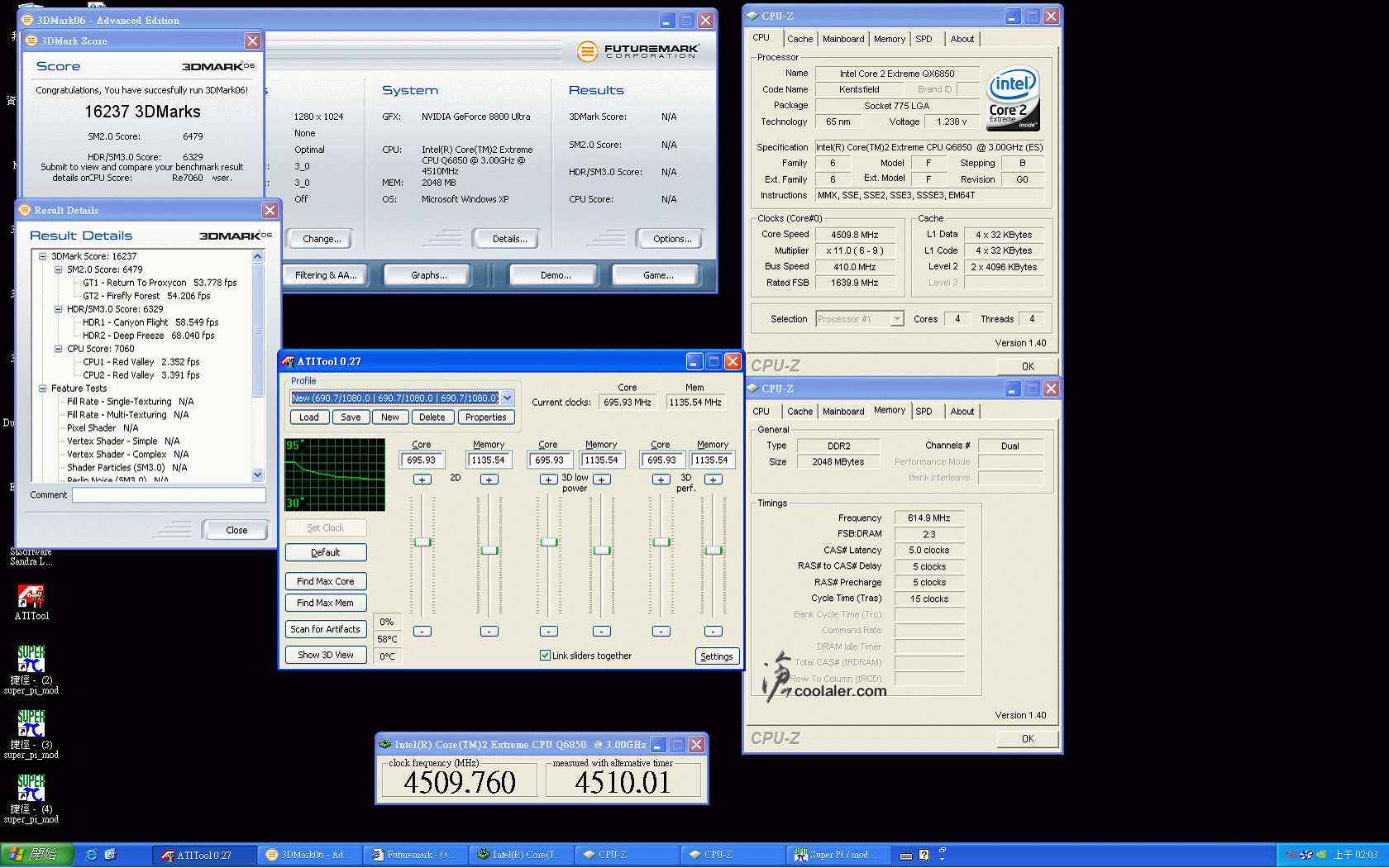Click the 3DMark Score window title icon
This screenshot has height=868, width=1389.
tap(31, 41)
